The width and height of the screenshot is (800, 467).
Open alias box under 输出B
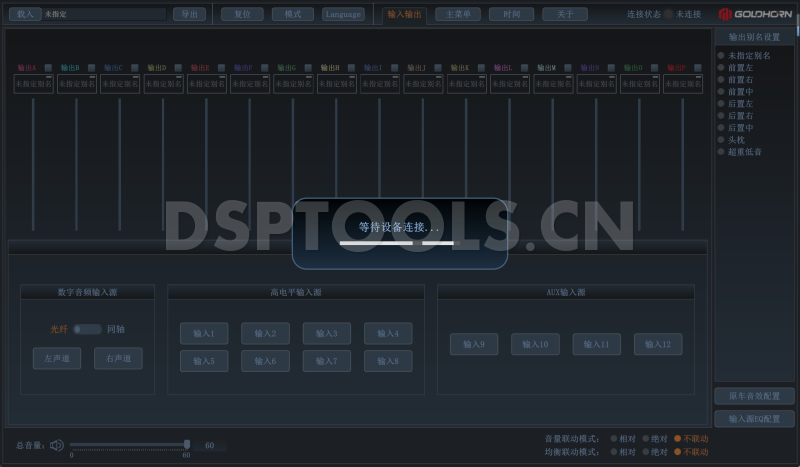[x=77, y=84]
